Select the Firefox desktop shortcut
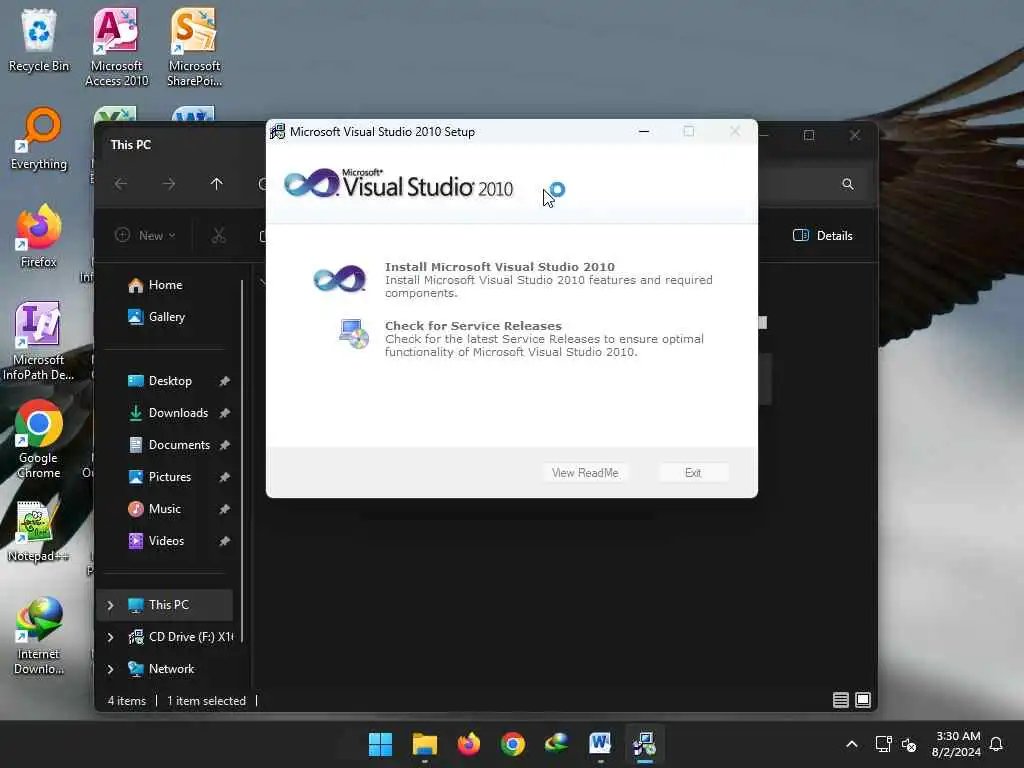1024x768 pixels. coord(39,236)
